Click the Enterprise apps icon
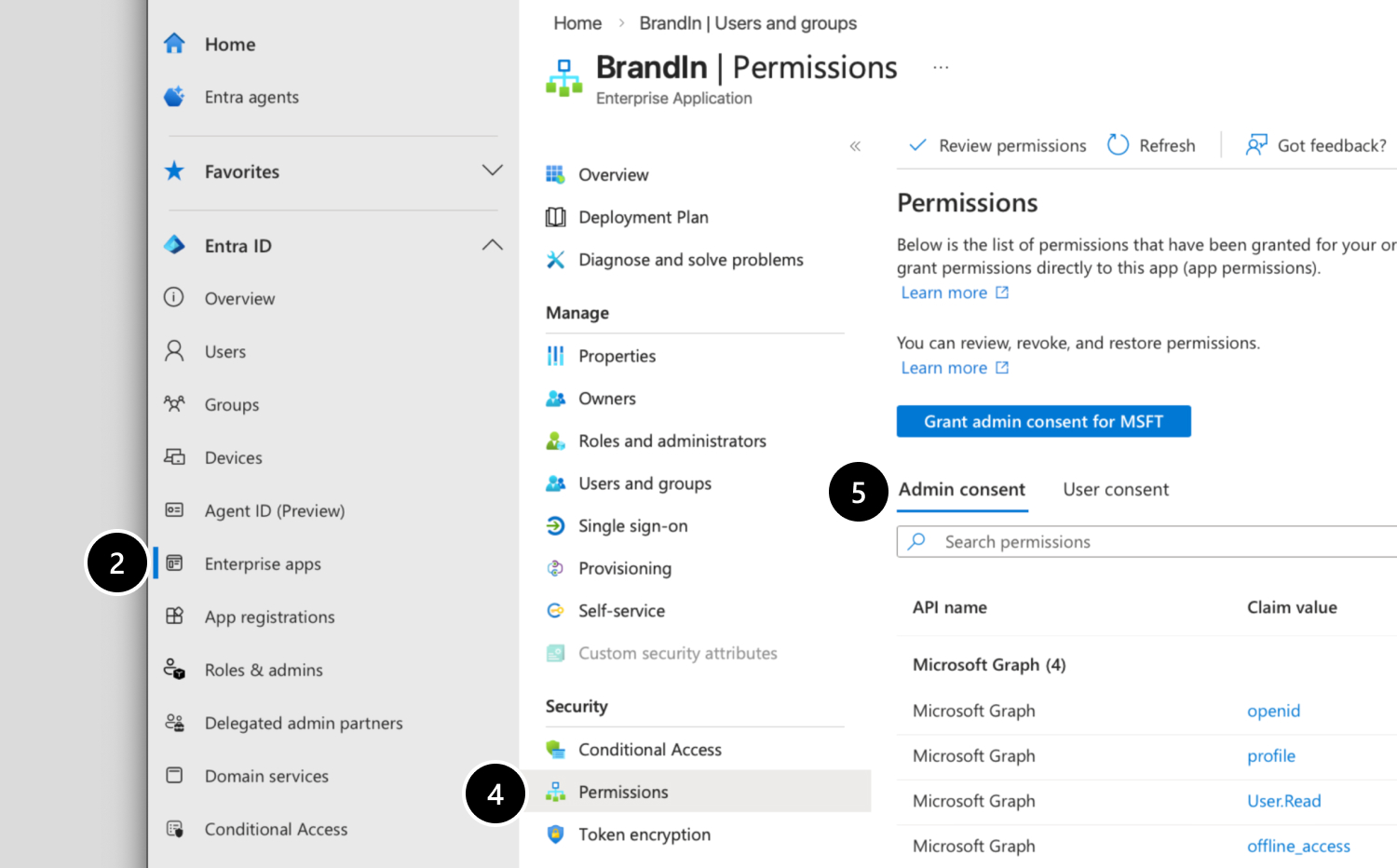Image resolution: width=1397 pixels, height=868 pixels. tap(174, 563)
